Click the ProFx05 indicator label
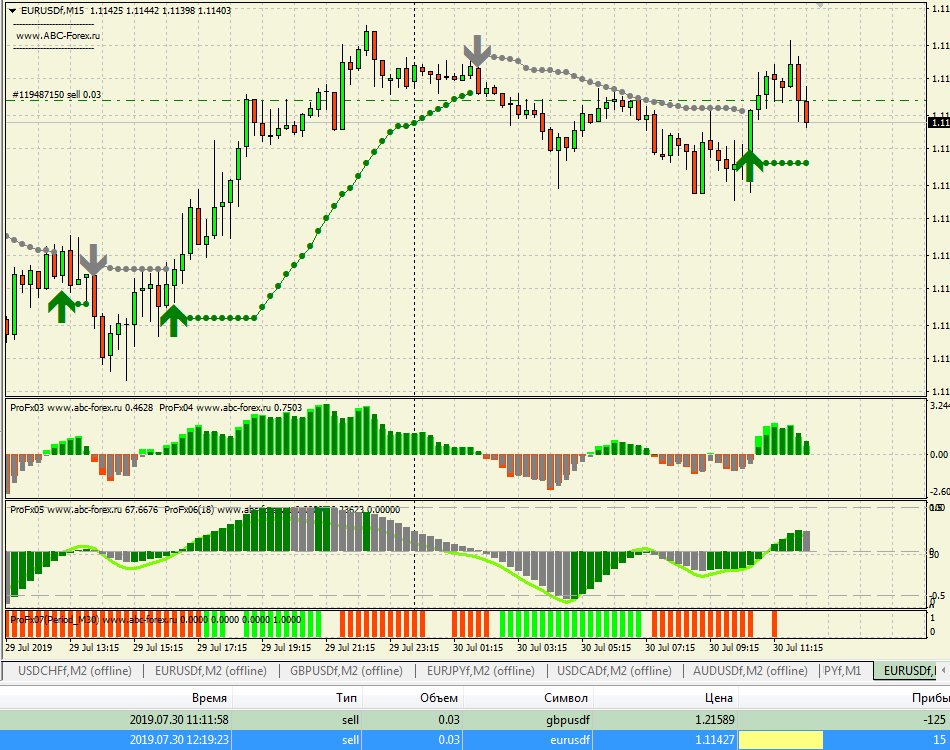Viewport: 950px width, 750px height. [84, 509]
